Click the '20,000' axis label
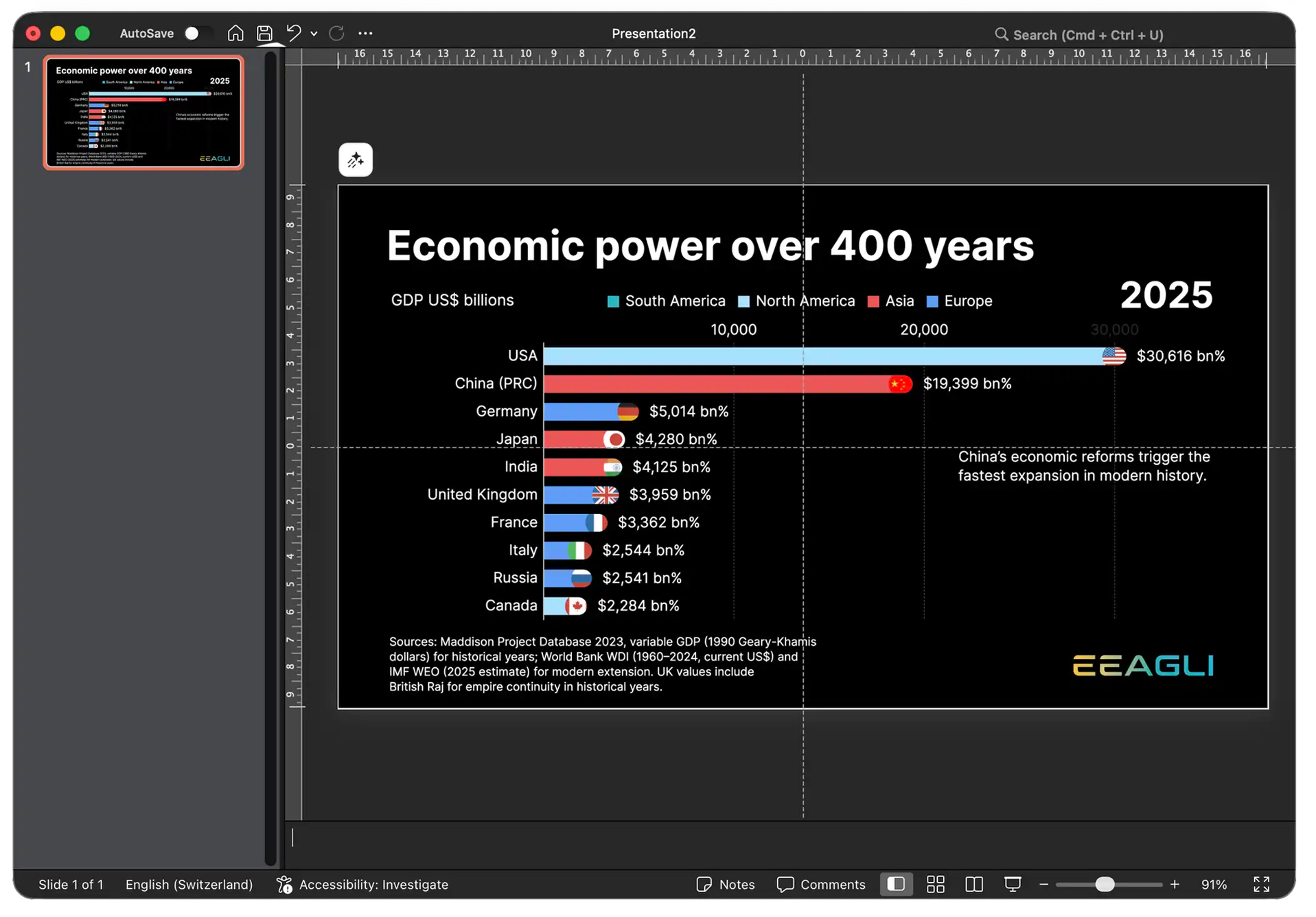Image resolution: width=1316 pixels, height=917 pixels. [924, 330]
